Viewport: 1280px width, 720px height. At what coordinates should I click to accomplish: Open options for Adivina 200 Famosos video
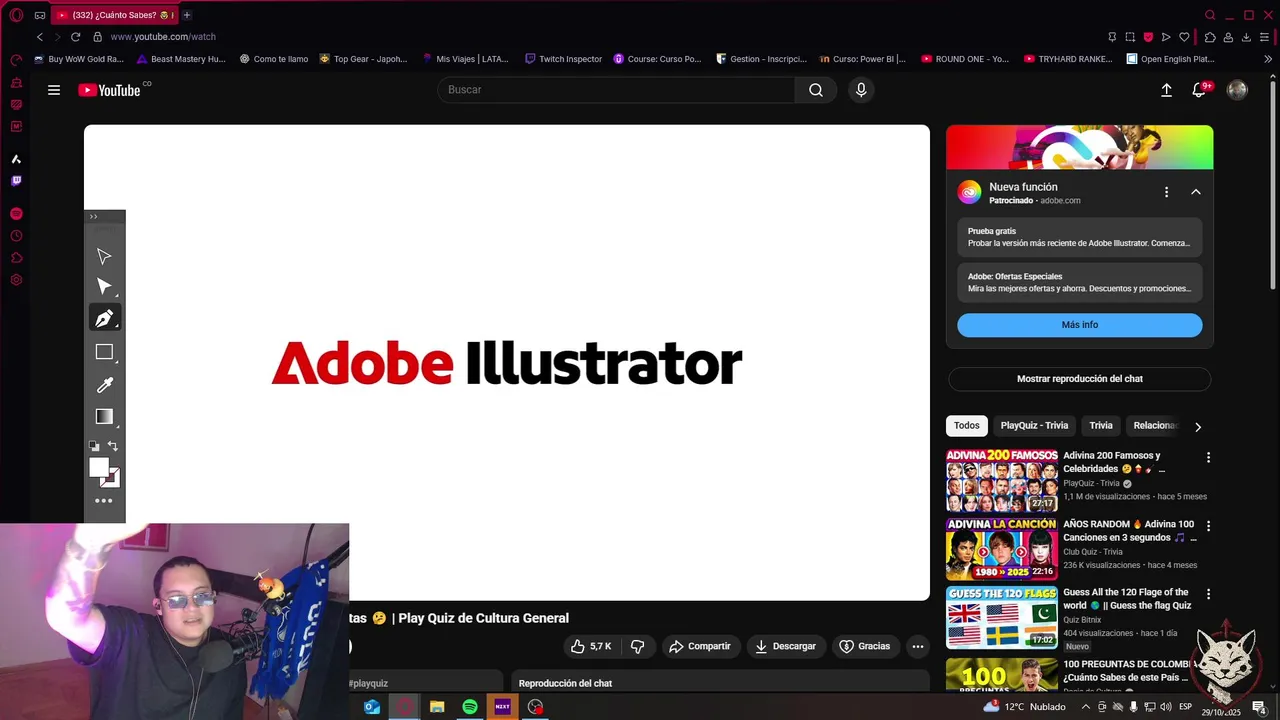pyautogui.click(x=1208, y=457)
